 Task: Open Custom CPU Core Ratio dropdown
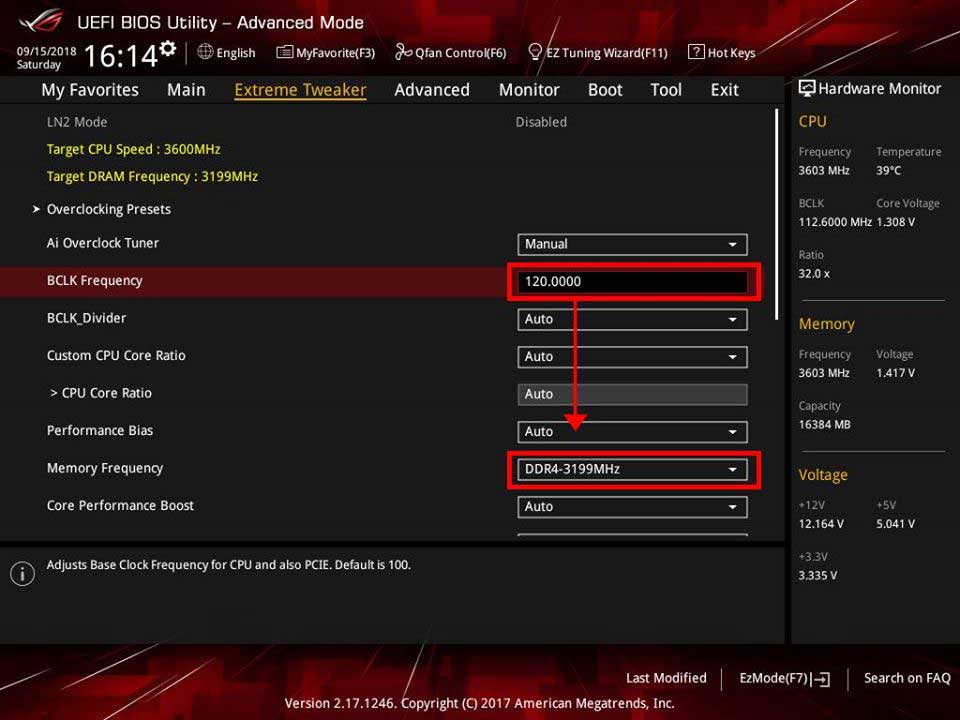tap(632, 356)
